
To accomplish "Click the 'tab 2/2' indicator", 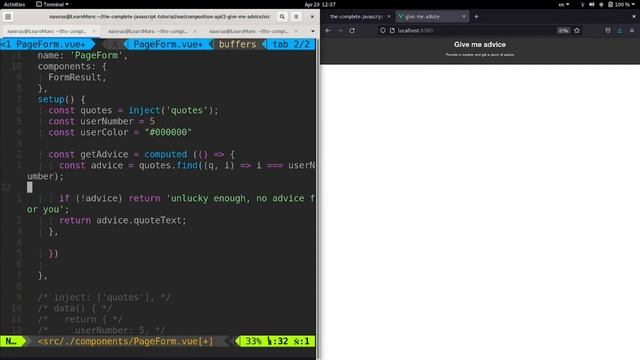I will [x=291, y=44].
